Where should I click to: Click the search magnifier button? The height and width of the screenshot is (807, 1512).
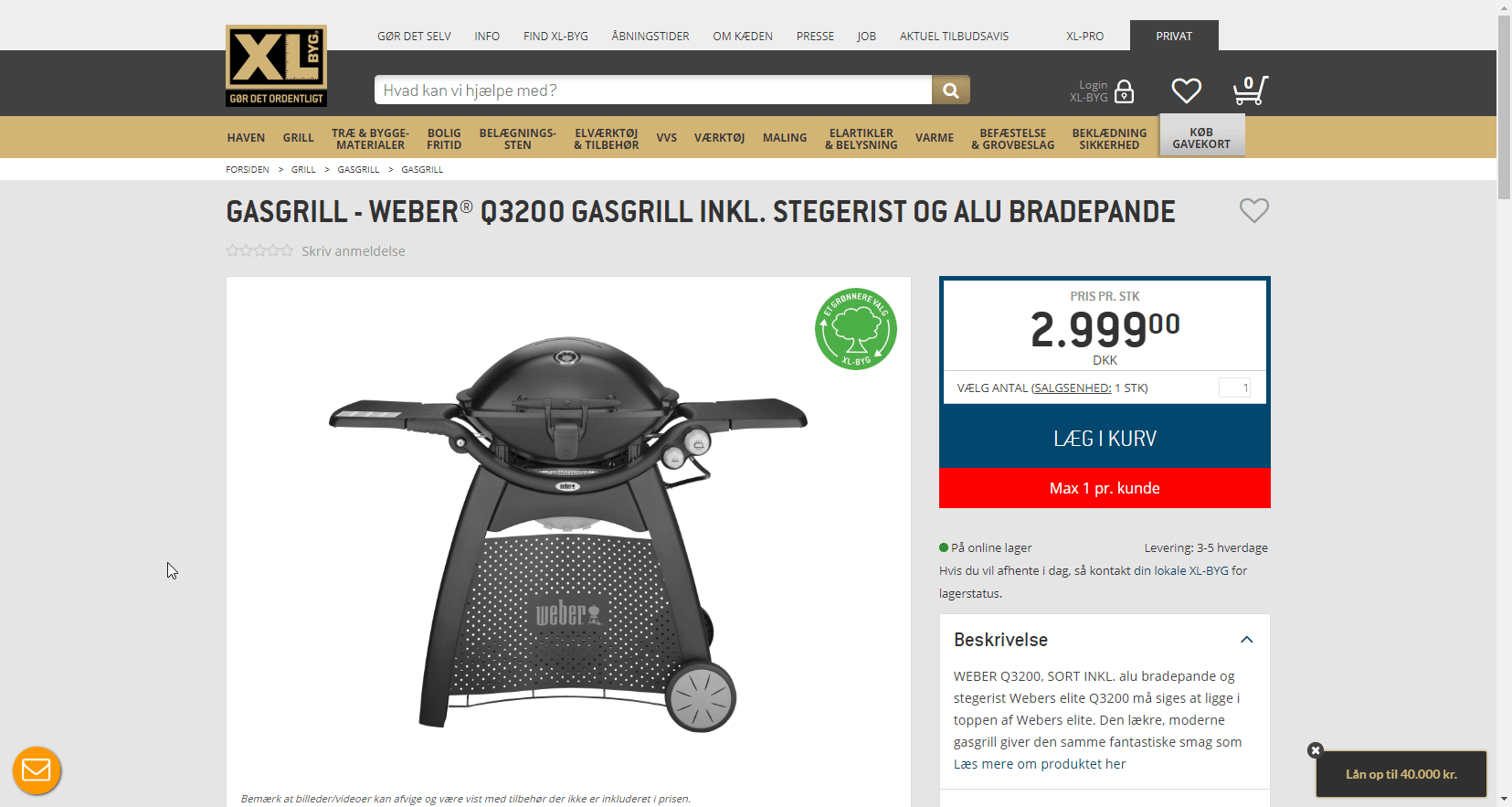point(950,90)
